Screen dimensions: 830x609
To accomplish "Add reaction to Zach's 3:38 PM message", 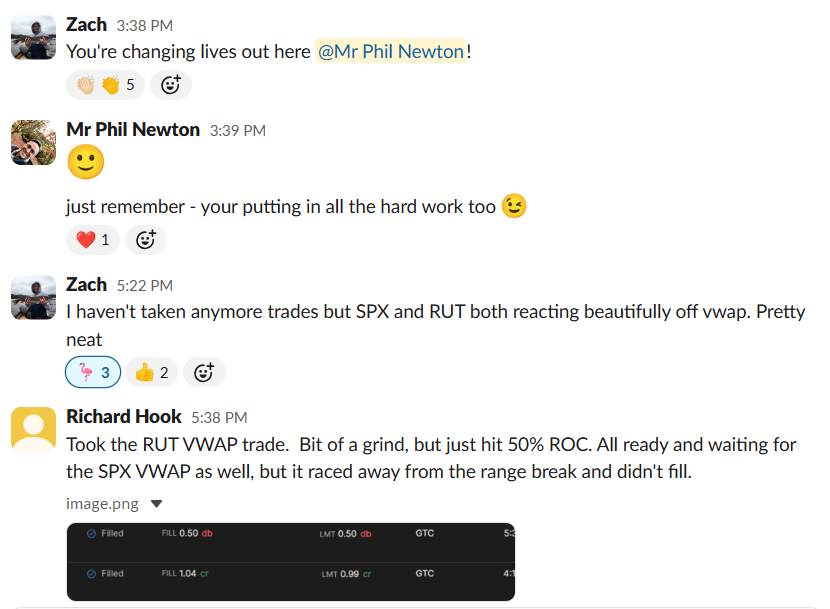I will 171,85.
